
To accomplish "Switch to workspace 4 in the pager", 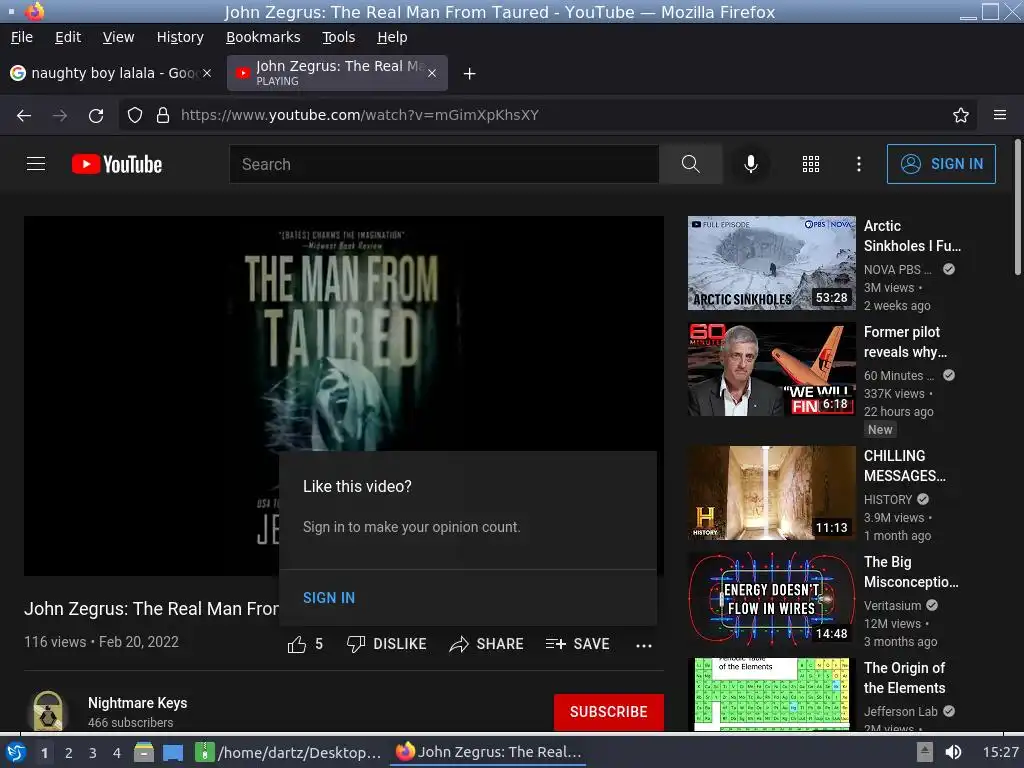I will tap(117, 753).
